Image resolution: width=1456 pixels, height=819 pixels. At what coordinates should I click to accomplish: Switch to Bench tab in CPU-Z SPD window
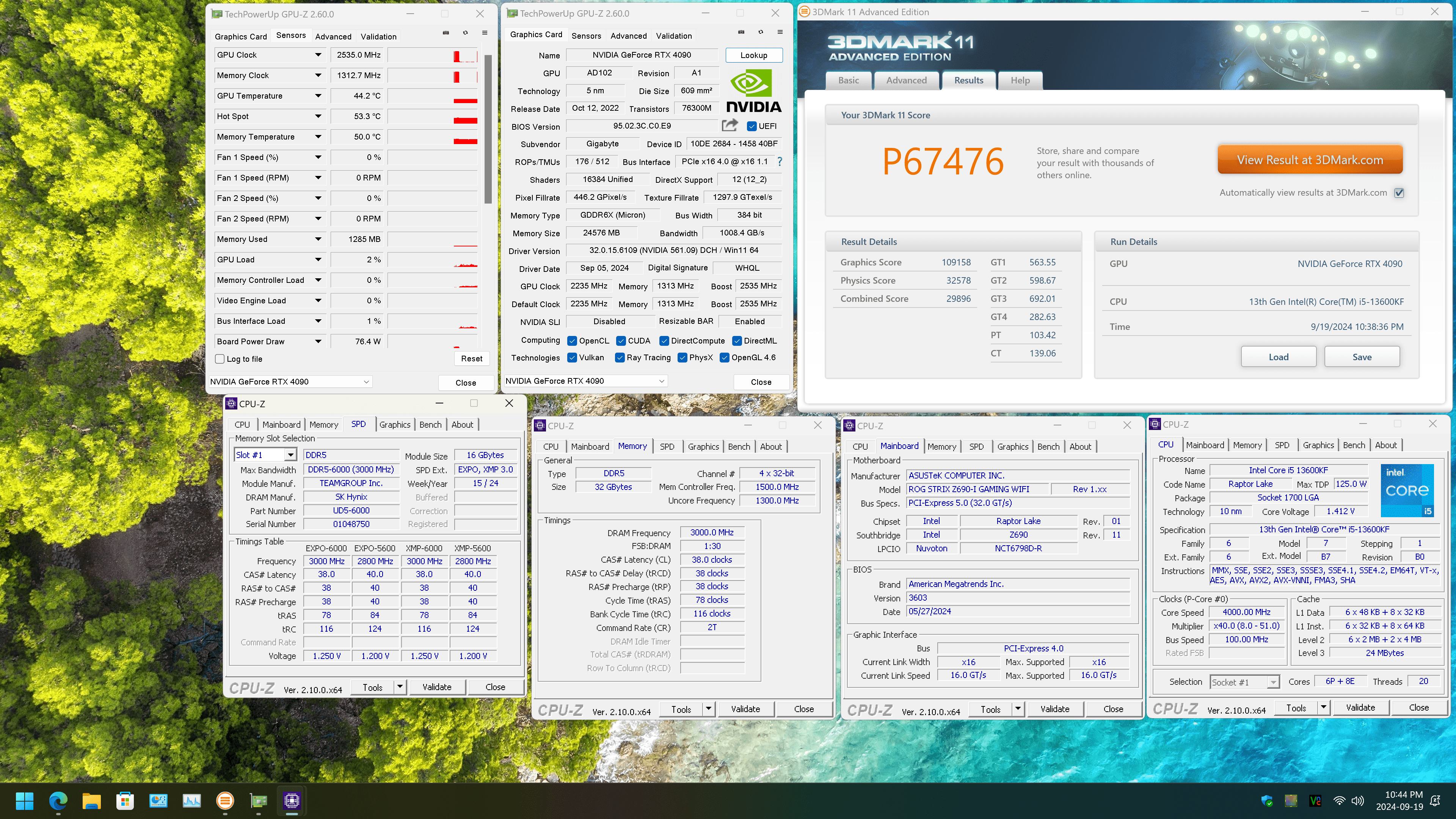coord(430,425)
